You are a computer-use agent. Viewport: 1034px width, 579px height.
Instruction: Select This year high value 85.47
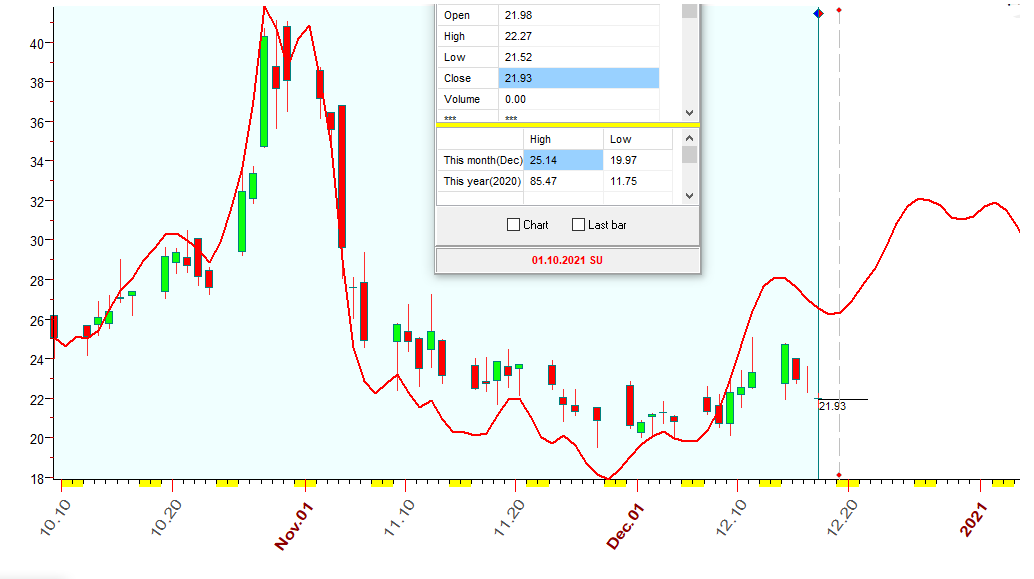(x=563, y=181)
